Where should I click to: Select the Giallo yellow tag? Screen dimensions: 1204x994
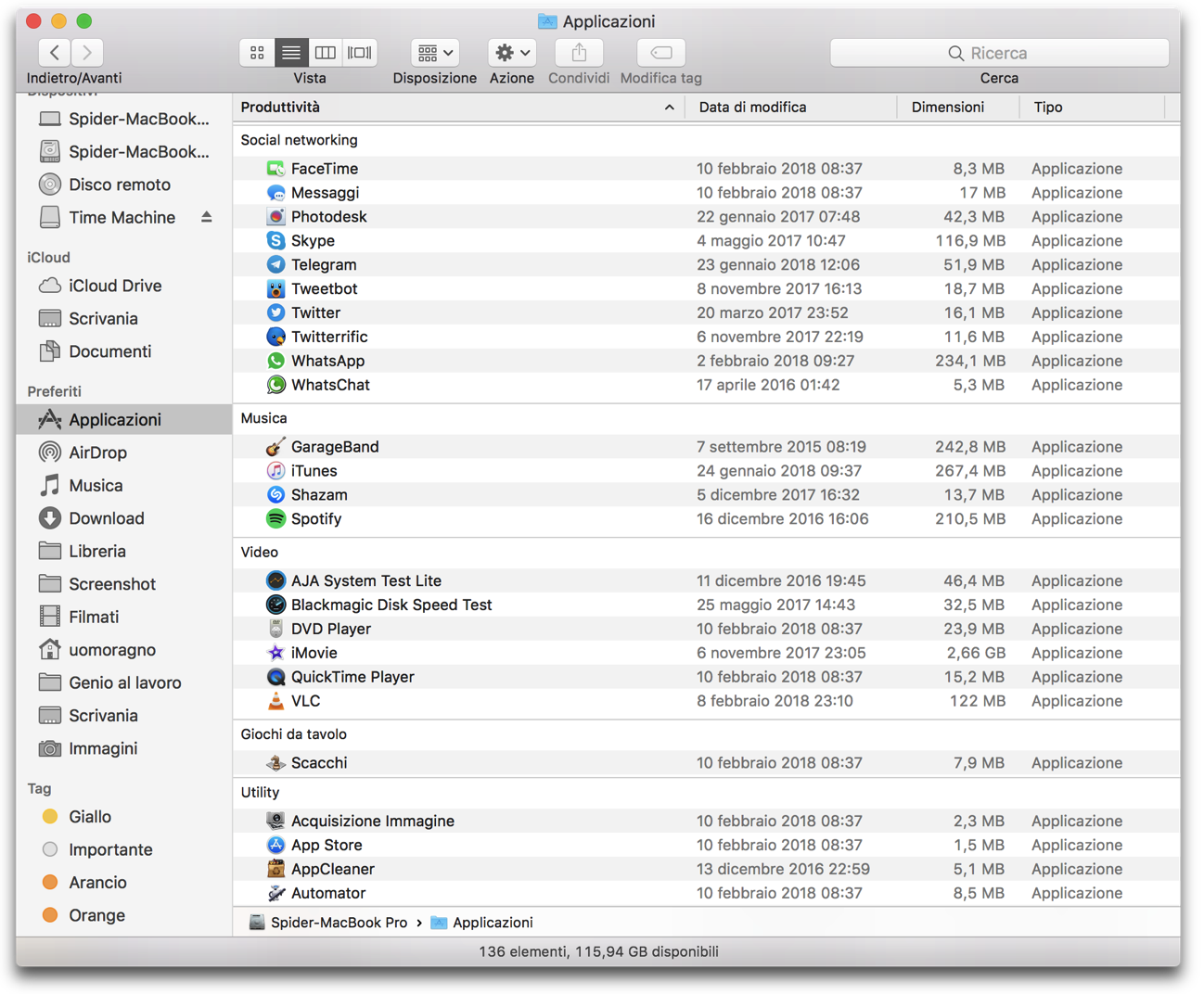click(78, 817)
